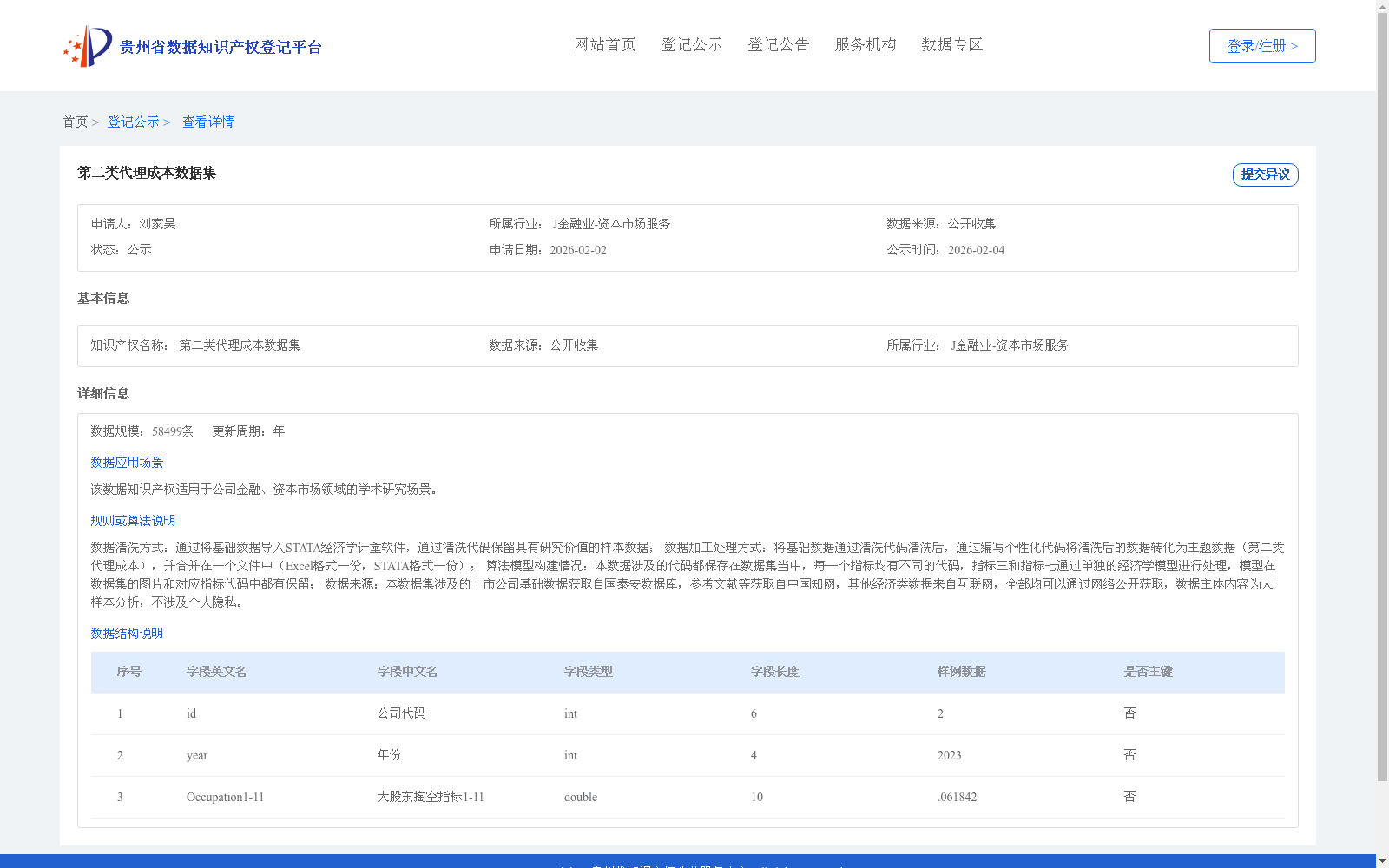Screen dimensions: 1389x868
Task: Click the 字段长度 column header
Action: tap(775, 672)
